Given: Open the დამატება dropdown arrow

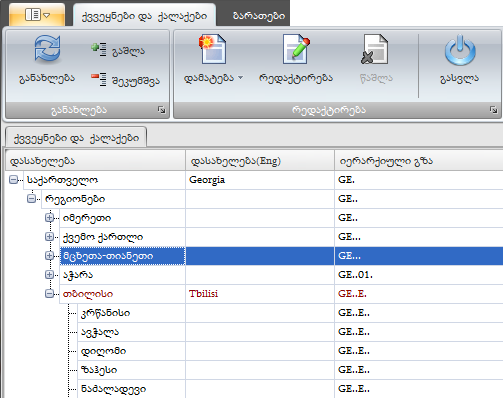Looking at the screenshot, I should (x=240, y=78).
